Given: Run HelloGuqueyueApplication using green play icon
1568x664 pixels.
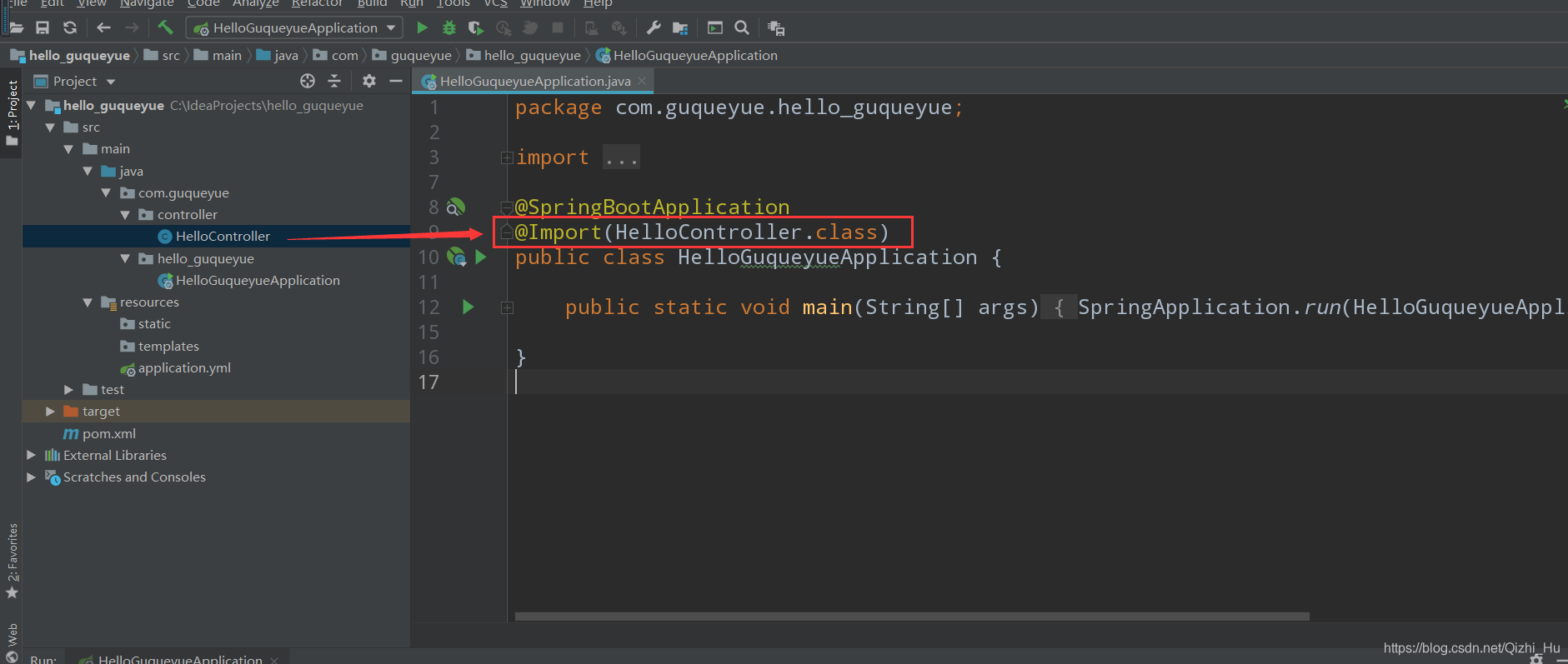Looking at the screenshot, I should coord(422,27).
